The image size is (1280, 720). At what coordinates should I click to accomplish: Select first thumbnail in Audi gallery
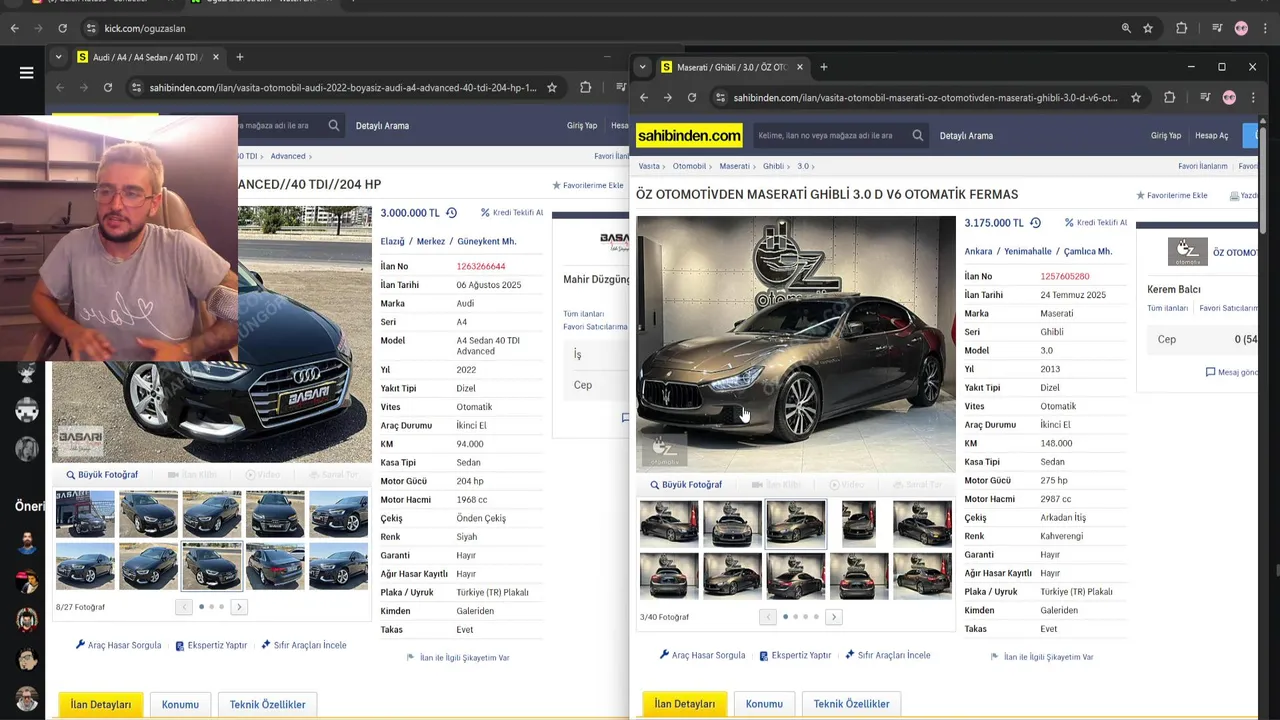85,514
